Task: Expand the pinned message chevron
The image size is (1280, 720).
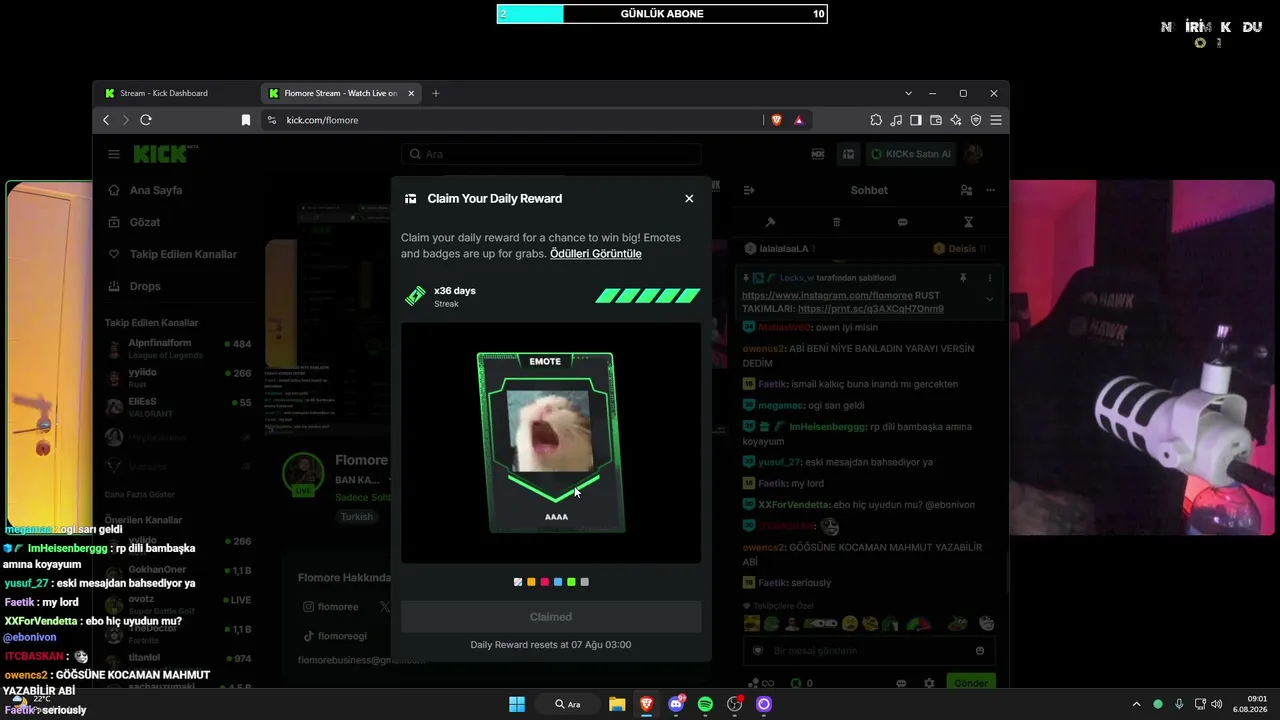Action: pyautogui.click(x=990, y=299)
